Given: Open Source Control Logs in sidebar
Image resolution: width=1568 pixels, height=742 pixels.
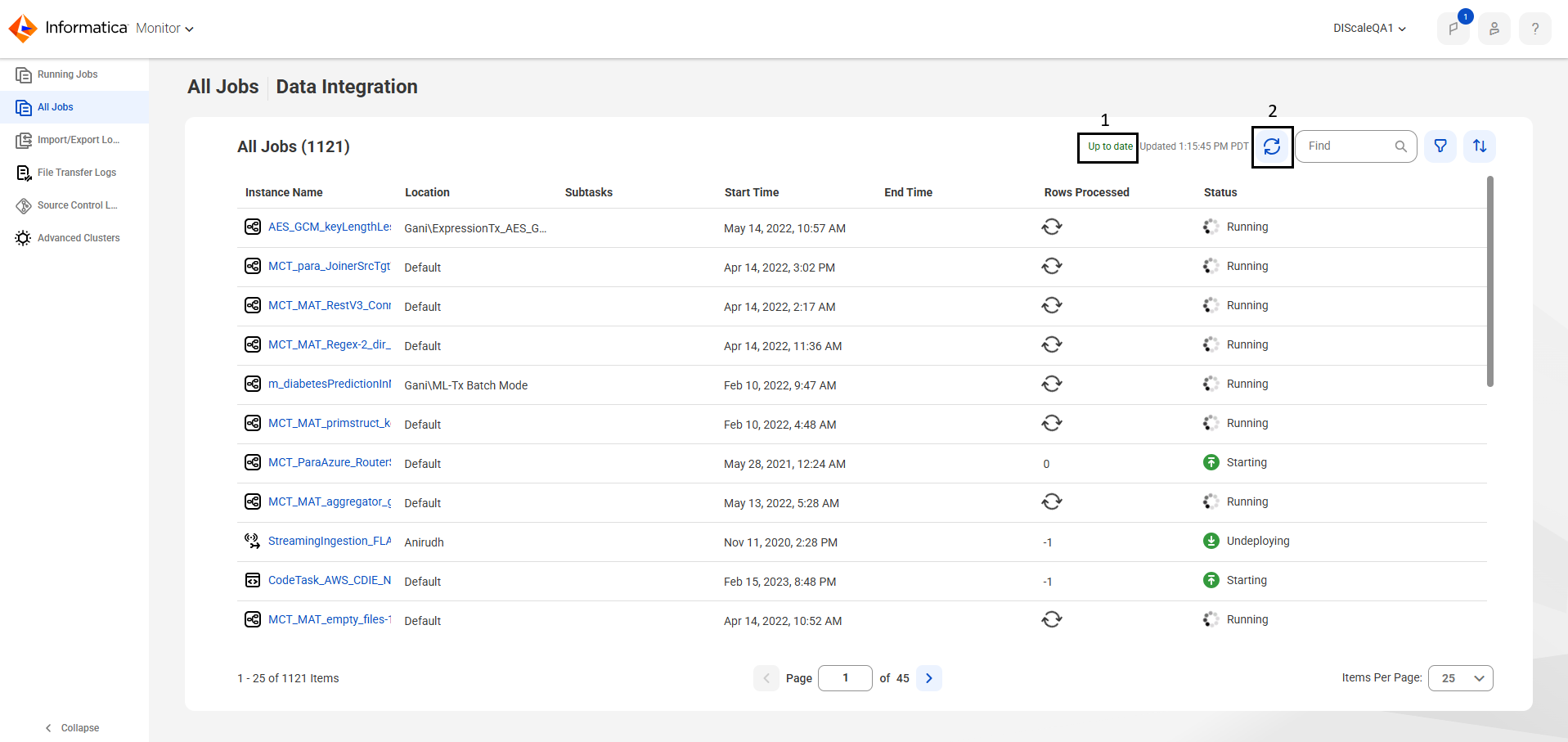Looking at the screenshot, I should pyautogui.click(x=74, y=205).
